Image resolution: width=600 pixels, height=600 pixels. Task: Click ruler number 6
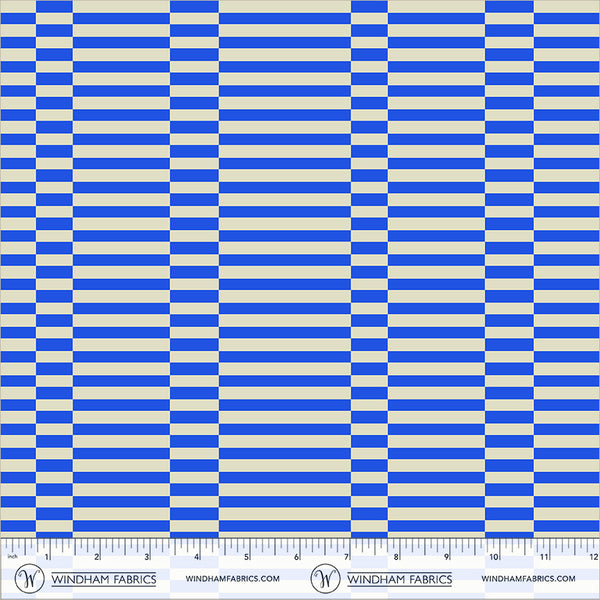[x=297, y=557]
